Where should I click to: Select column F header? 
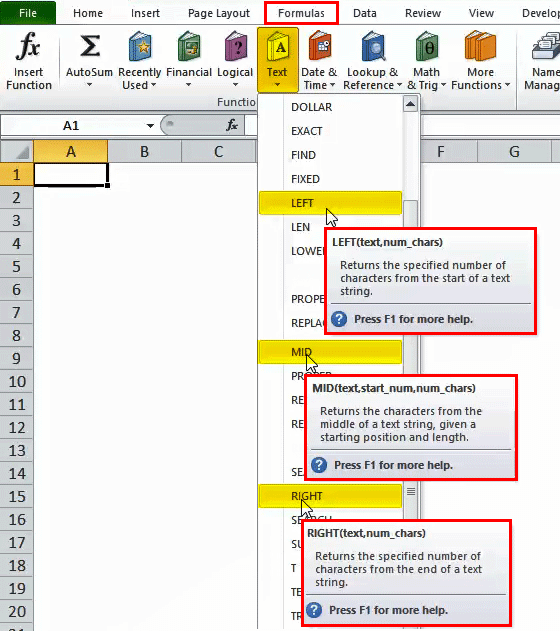(441, 152)
